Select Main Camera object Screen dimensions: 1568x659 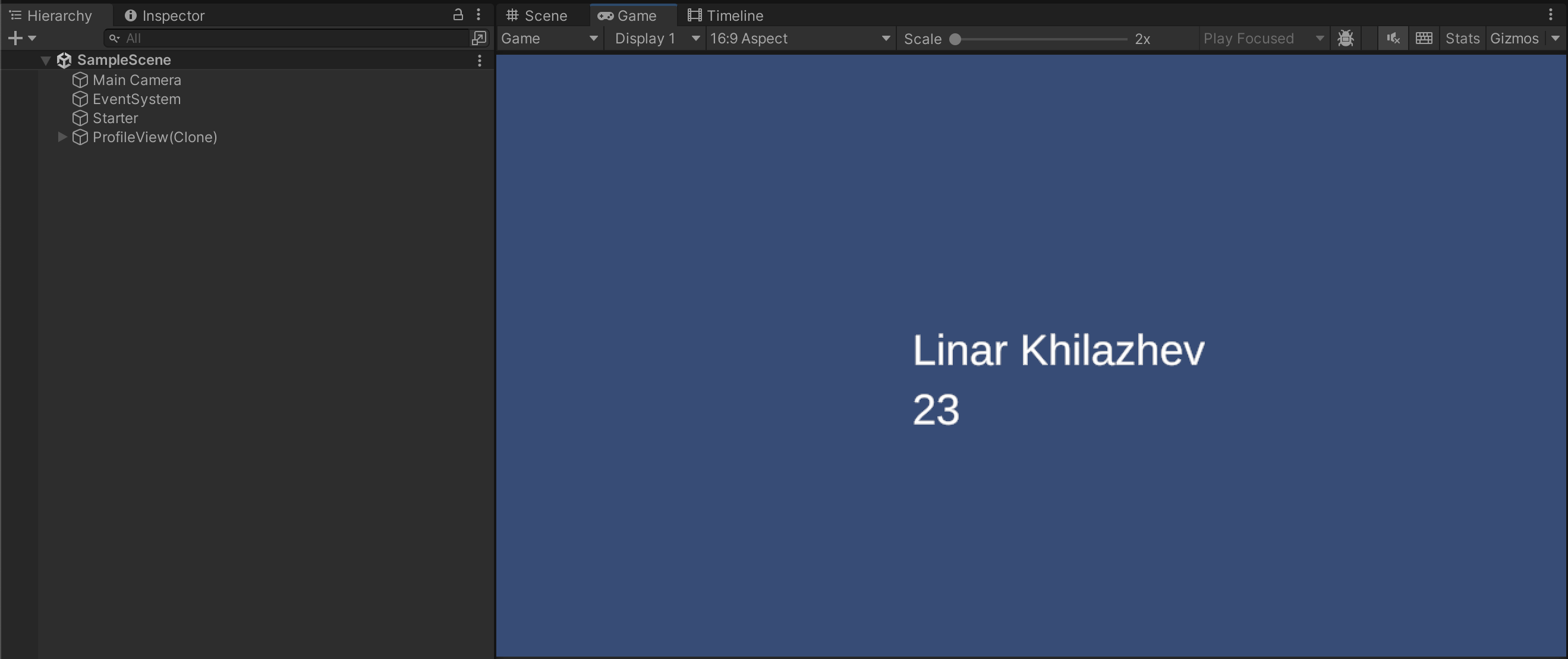pos(137,80)
